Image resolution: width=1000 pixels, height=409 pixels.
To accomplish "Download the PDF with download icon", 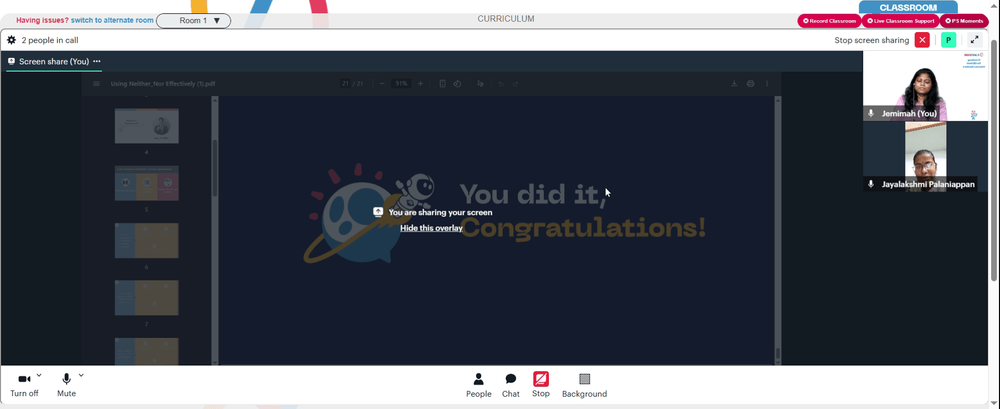I will click(734, 84).
